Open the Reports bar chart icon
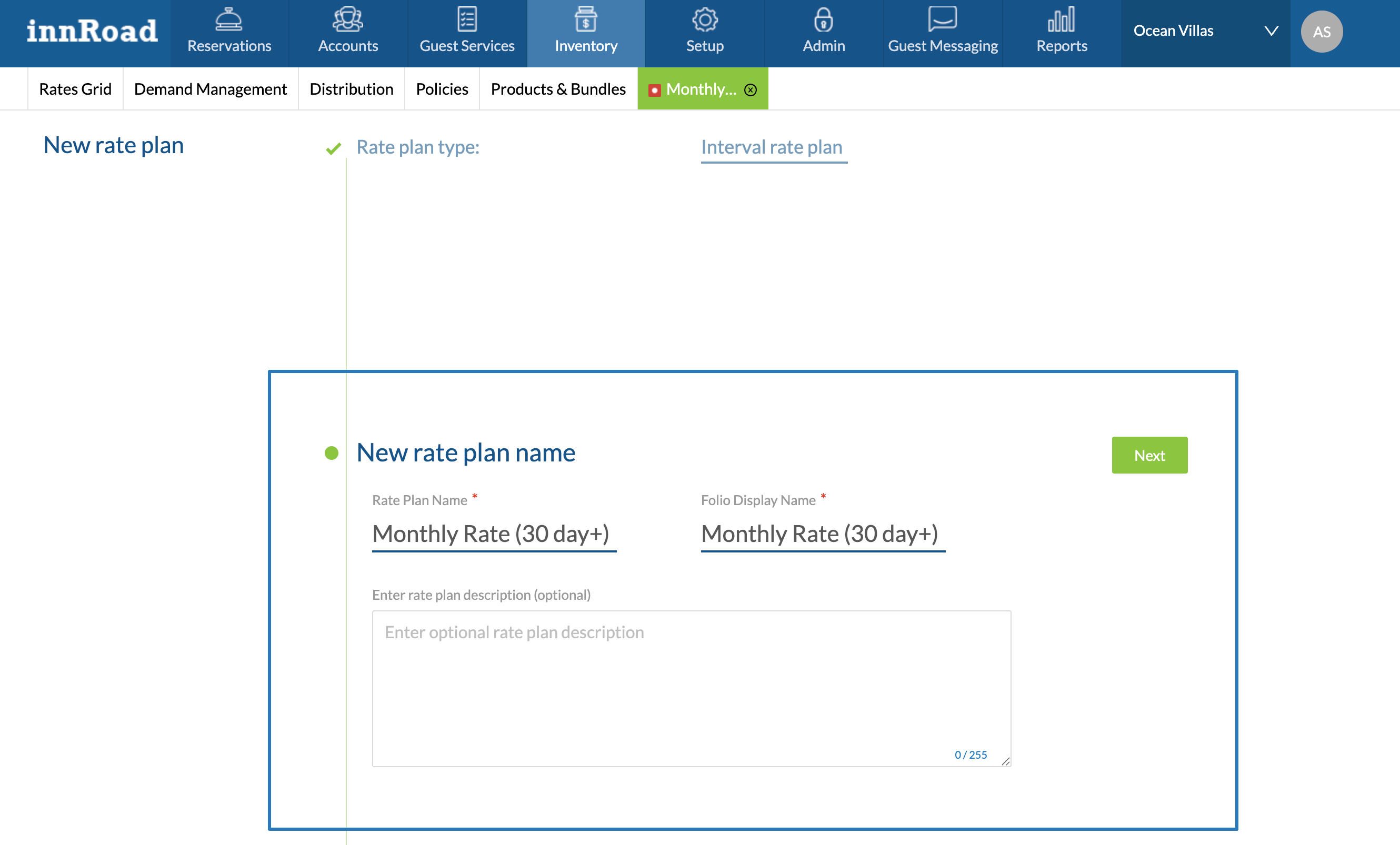The width and height of the screenshot is (1400, 845). point(1062,21)
